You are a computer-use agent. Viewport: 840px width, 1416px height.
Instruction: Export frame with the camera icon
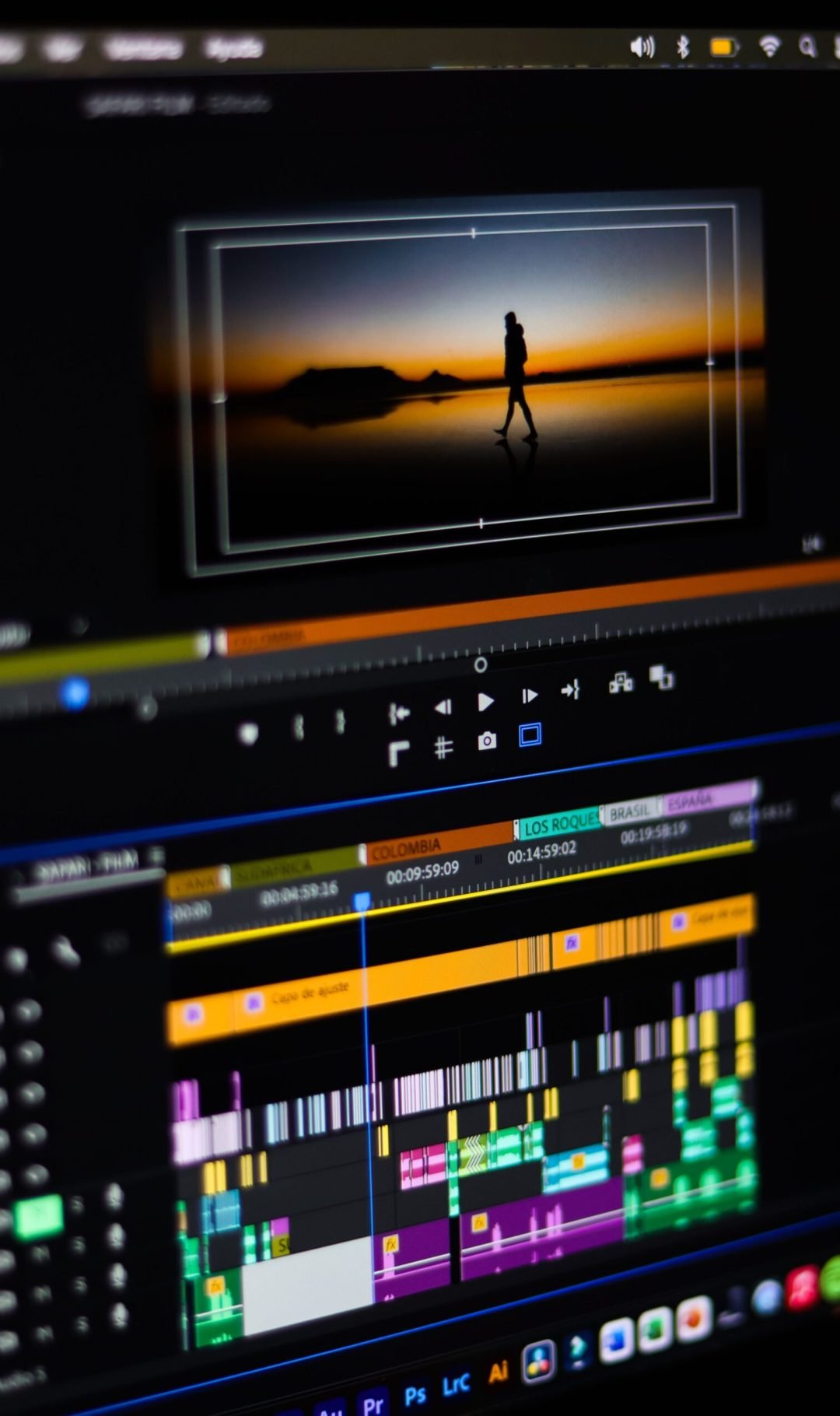[487, 741]
